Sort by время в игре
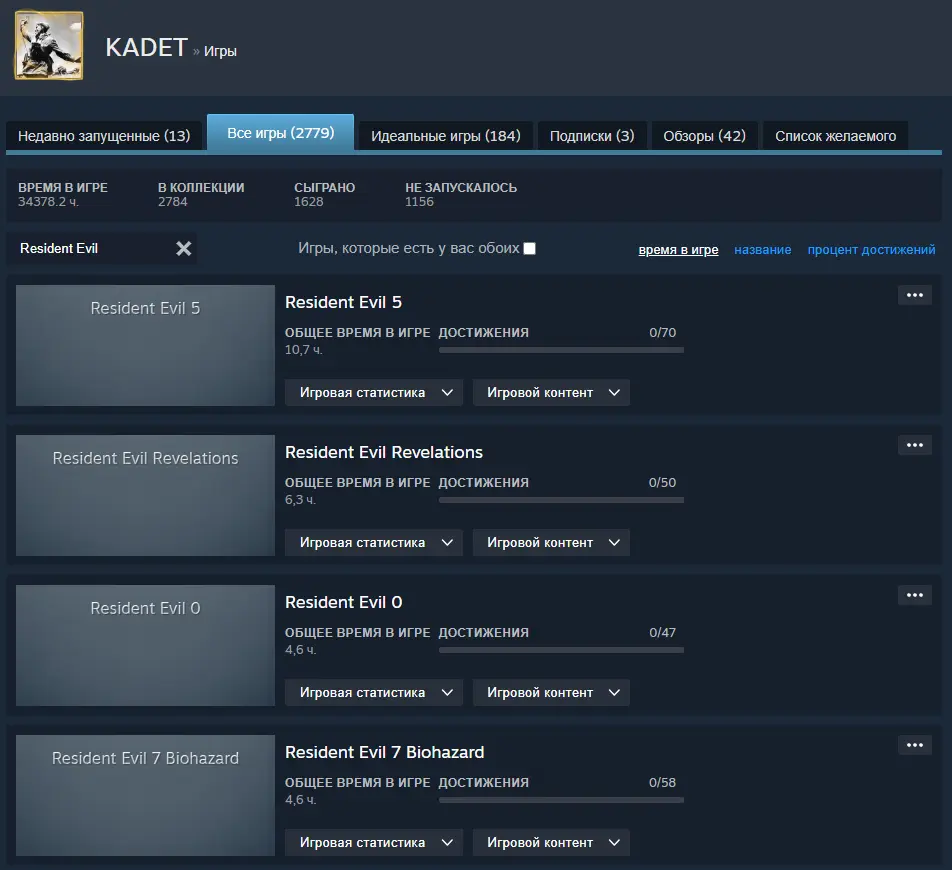 click(x=678, y=250)
